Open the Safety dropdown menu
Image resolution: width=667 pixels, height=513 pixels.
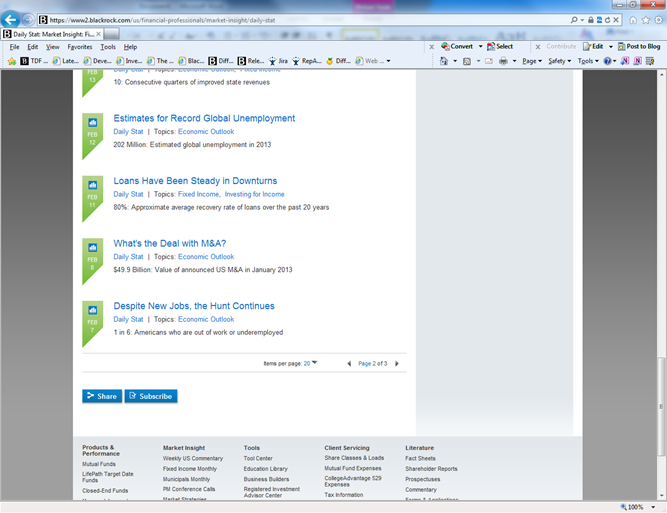(x=560, y=61)
